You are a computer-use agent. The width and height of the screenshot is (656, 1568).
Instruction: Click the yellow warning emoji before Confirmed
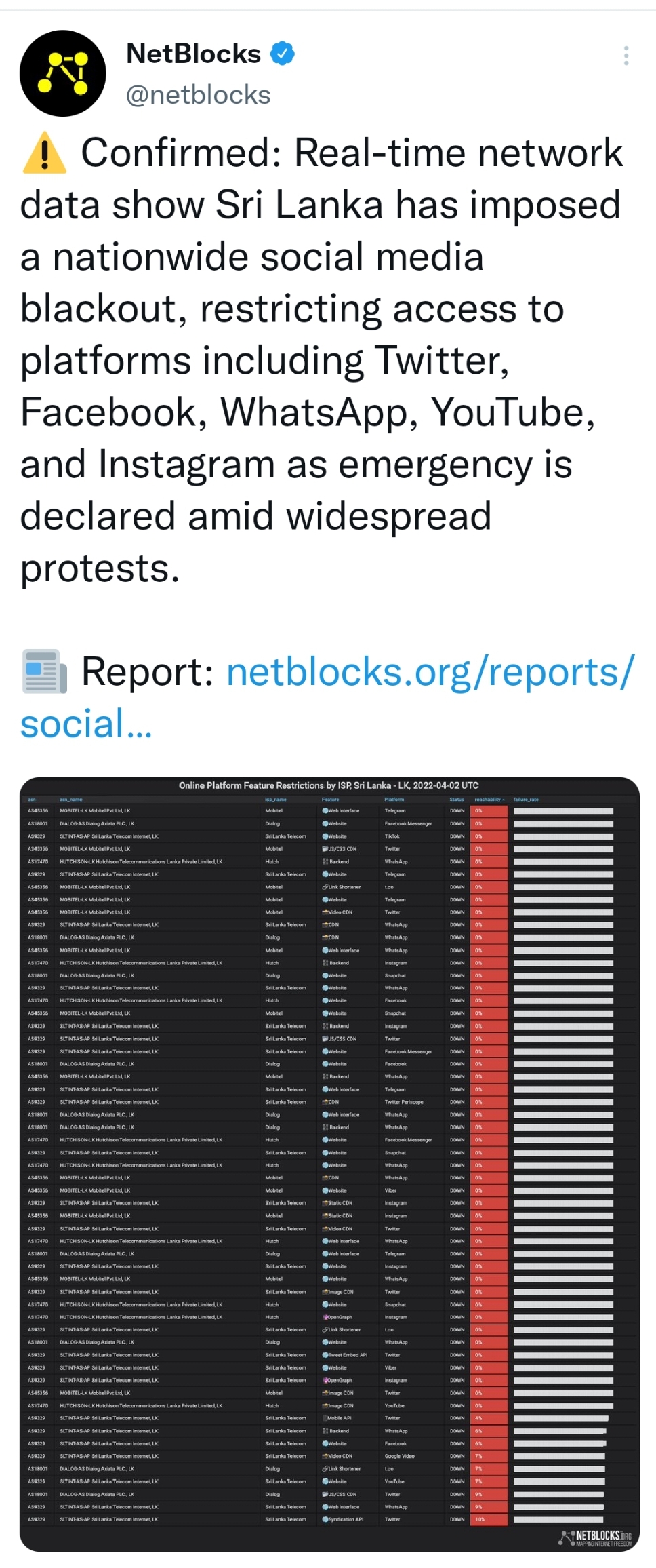point(45,153)
